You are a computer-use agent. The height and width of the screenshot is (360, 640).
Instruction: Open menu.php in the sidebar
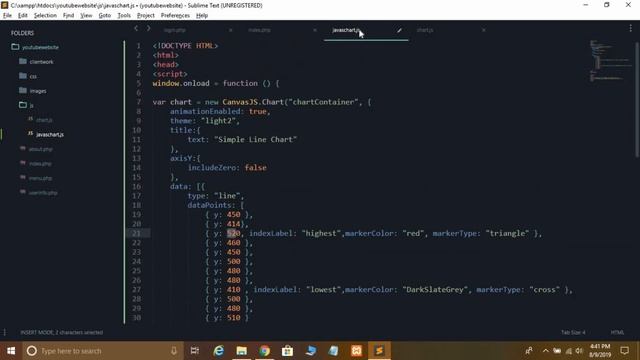(x=40, y=178)
